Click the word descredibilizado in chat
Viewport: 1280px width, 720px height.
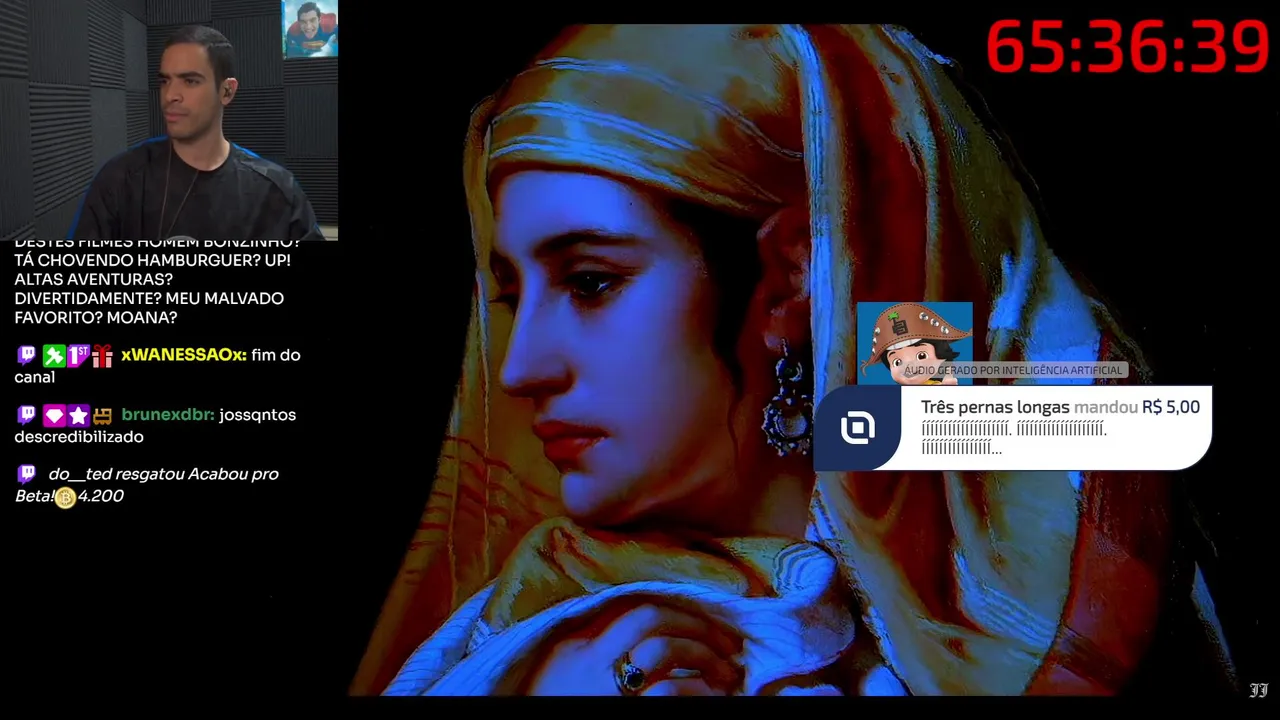79,436
